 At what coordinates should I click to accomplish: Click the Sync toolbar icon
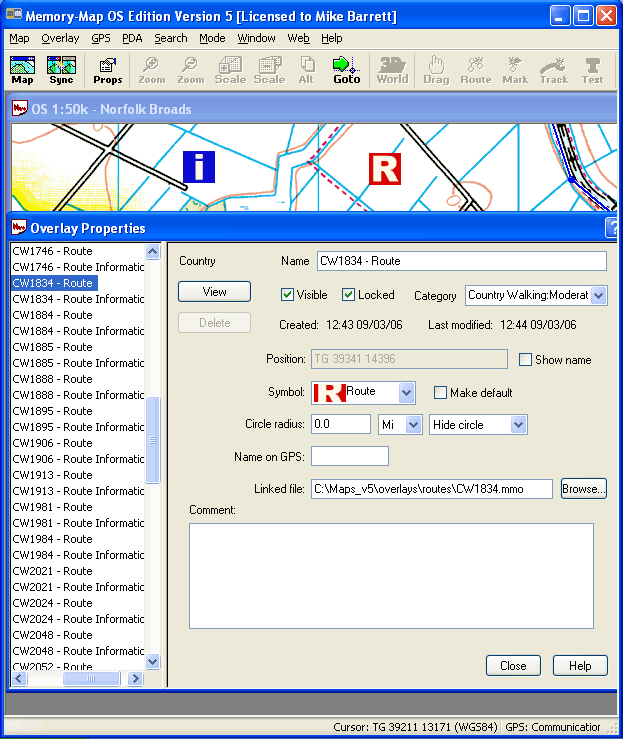pyautogui.click(x=61, y=70)
